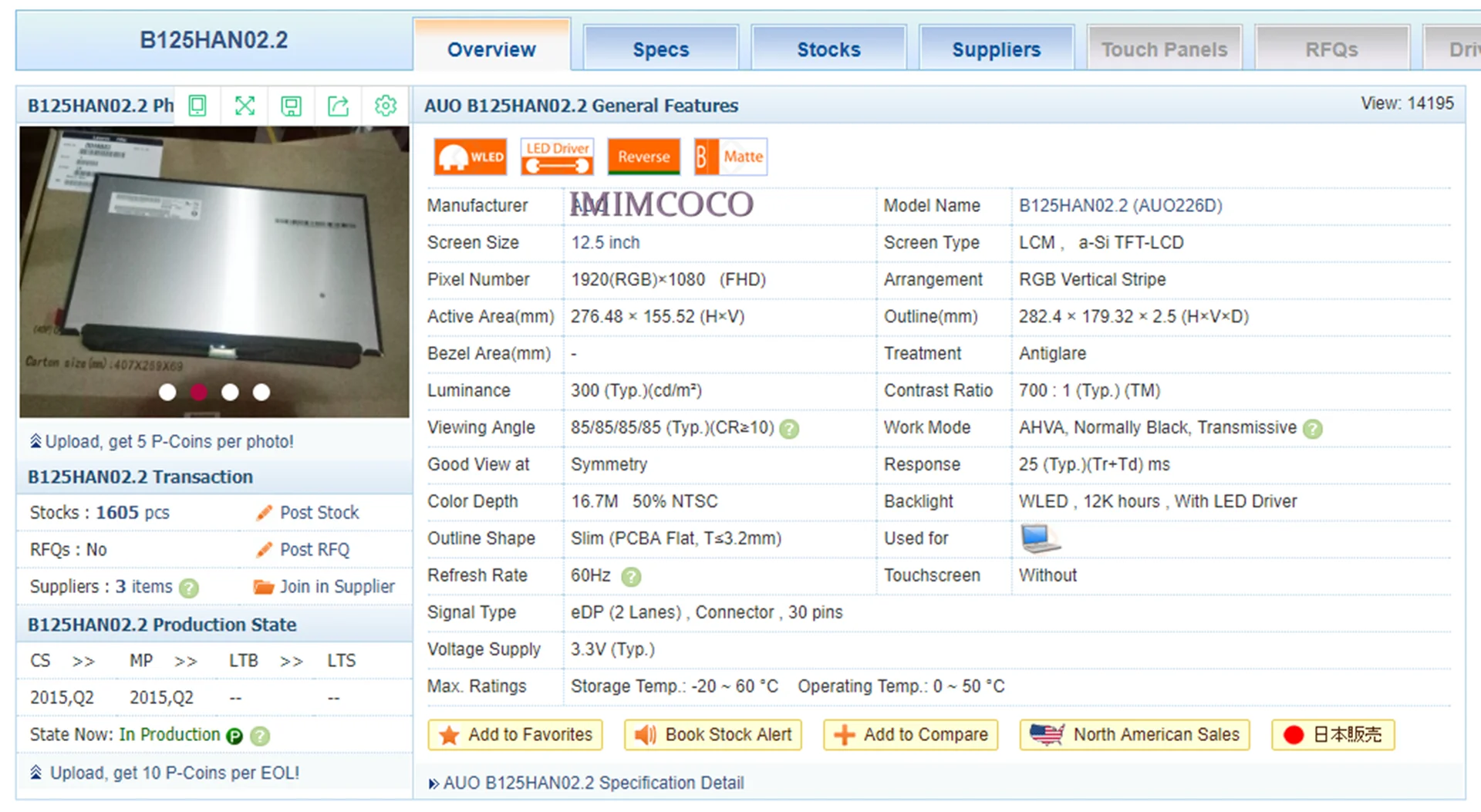Image resolution: width=1481 pixels, height=812 pixels.
Task: Open the photo settings gear icon
Action: pyautogui.click(x=385, y=106)
